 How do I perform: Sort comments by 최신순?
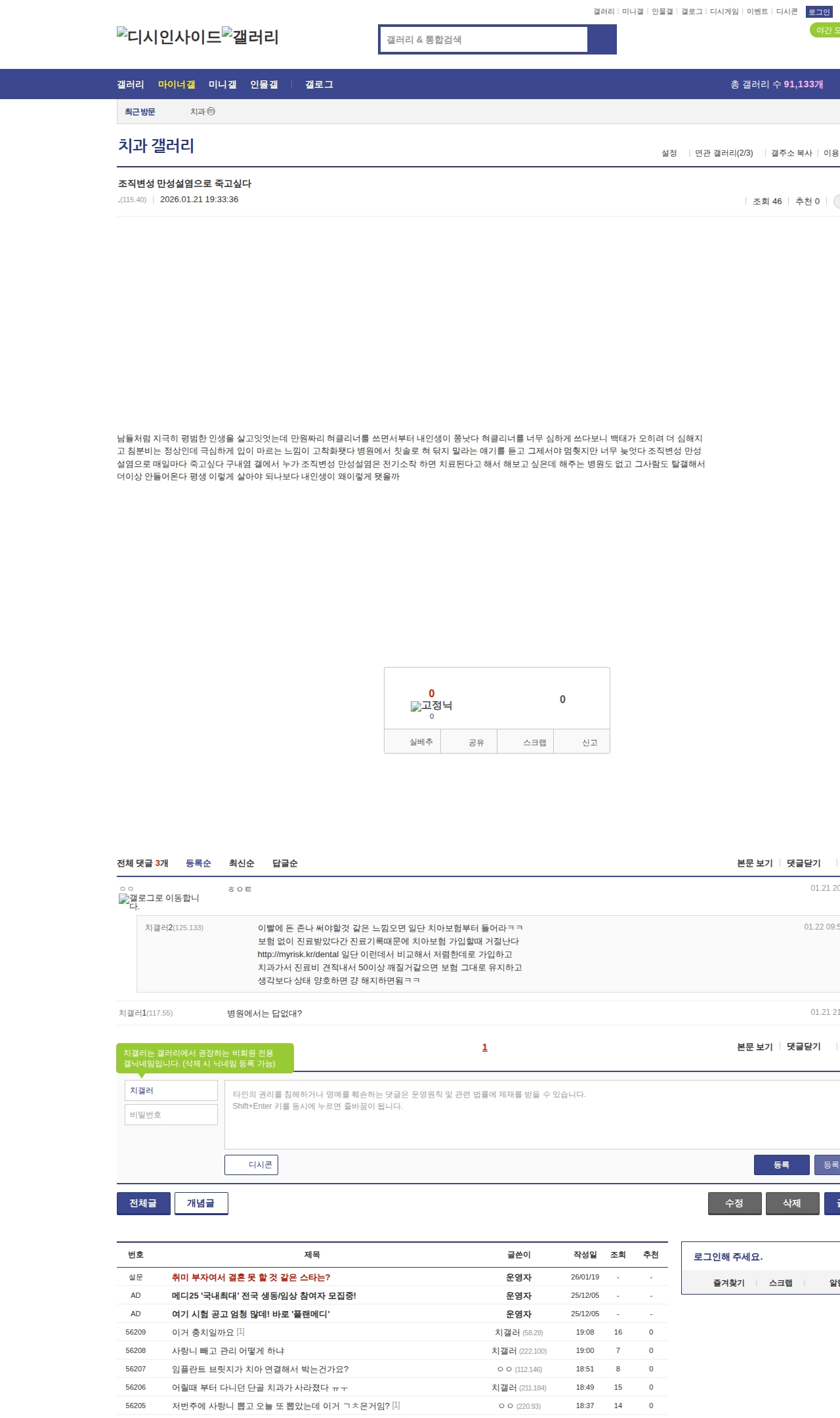point(241,863)
